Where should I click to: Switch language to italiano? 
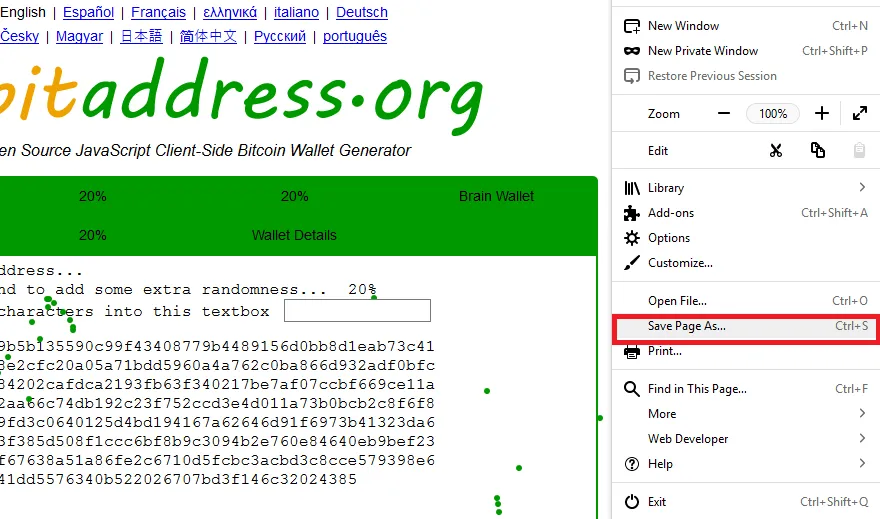point(296,12)
